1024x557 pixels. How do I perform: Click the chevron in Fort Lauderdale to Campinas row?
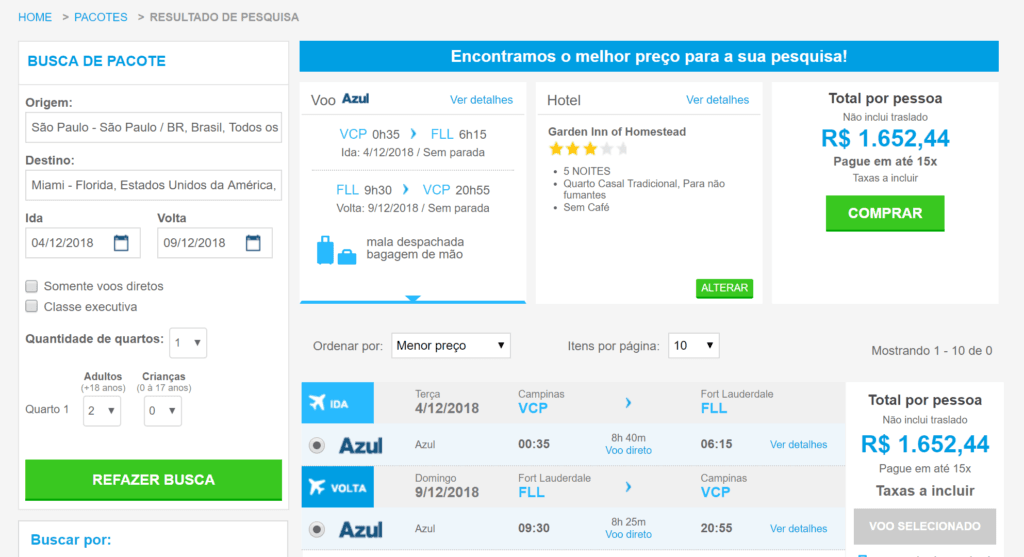(x=628, y=486)
